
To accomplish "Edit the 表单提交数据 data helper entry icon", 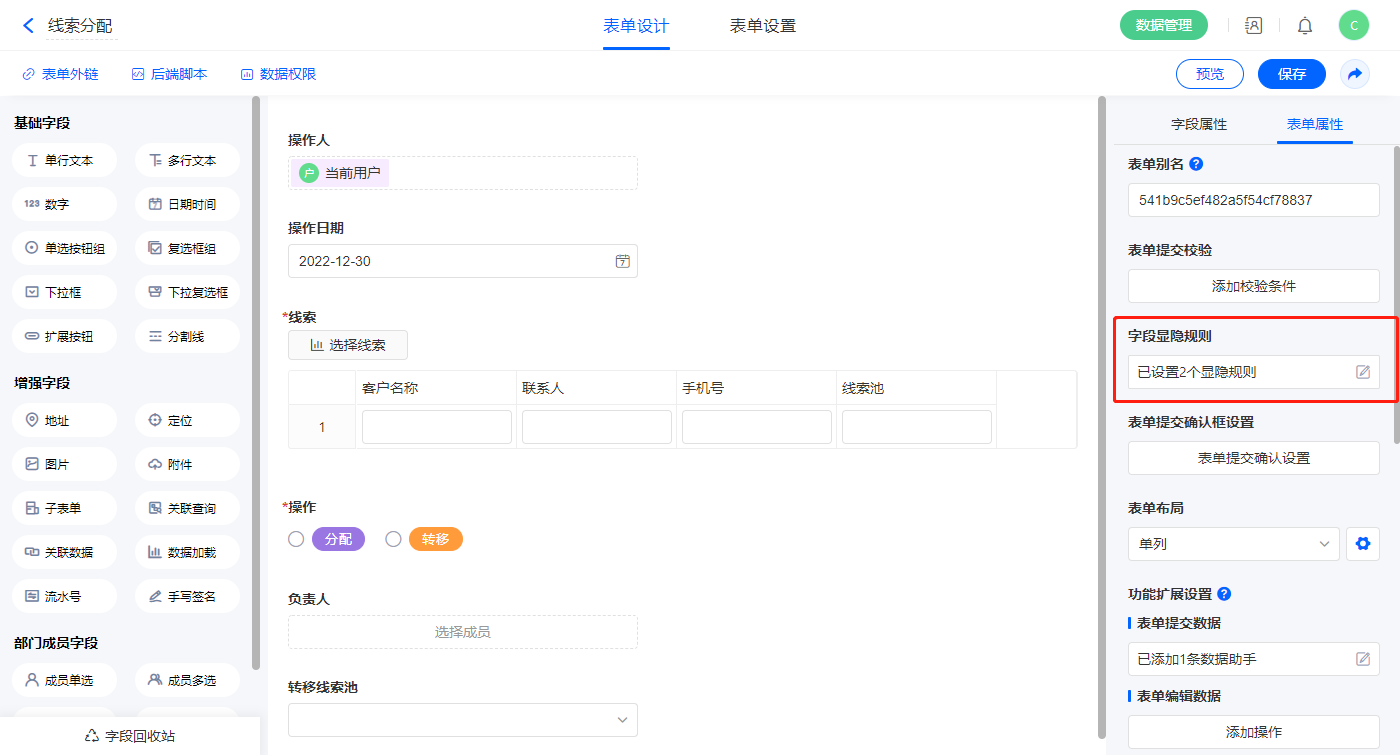I will point(1362,659).
